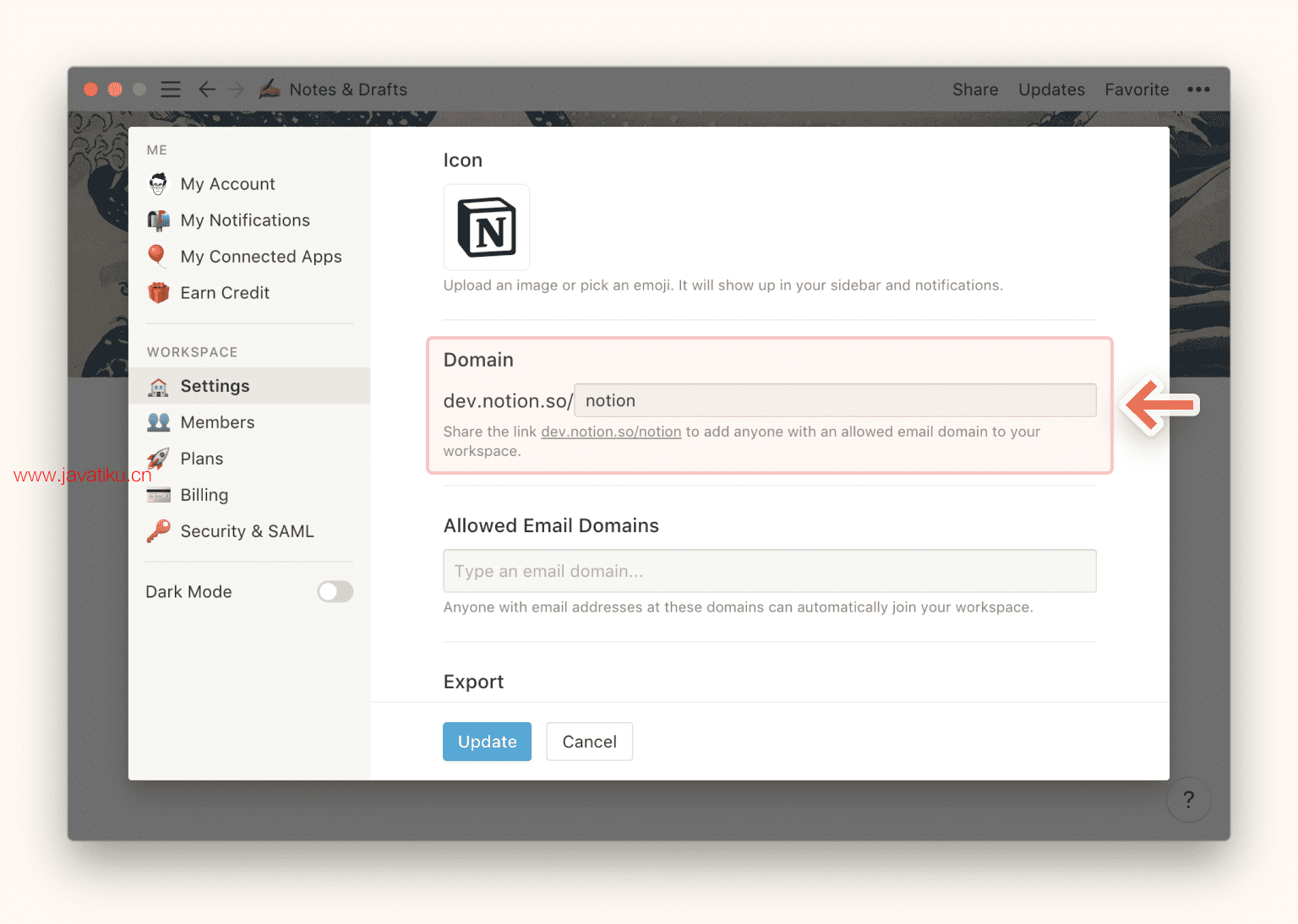Viewport: 1298px width, 924px height.
Task: Click the Dark Mode label text
Action: 188,591
